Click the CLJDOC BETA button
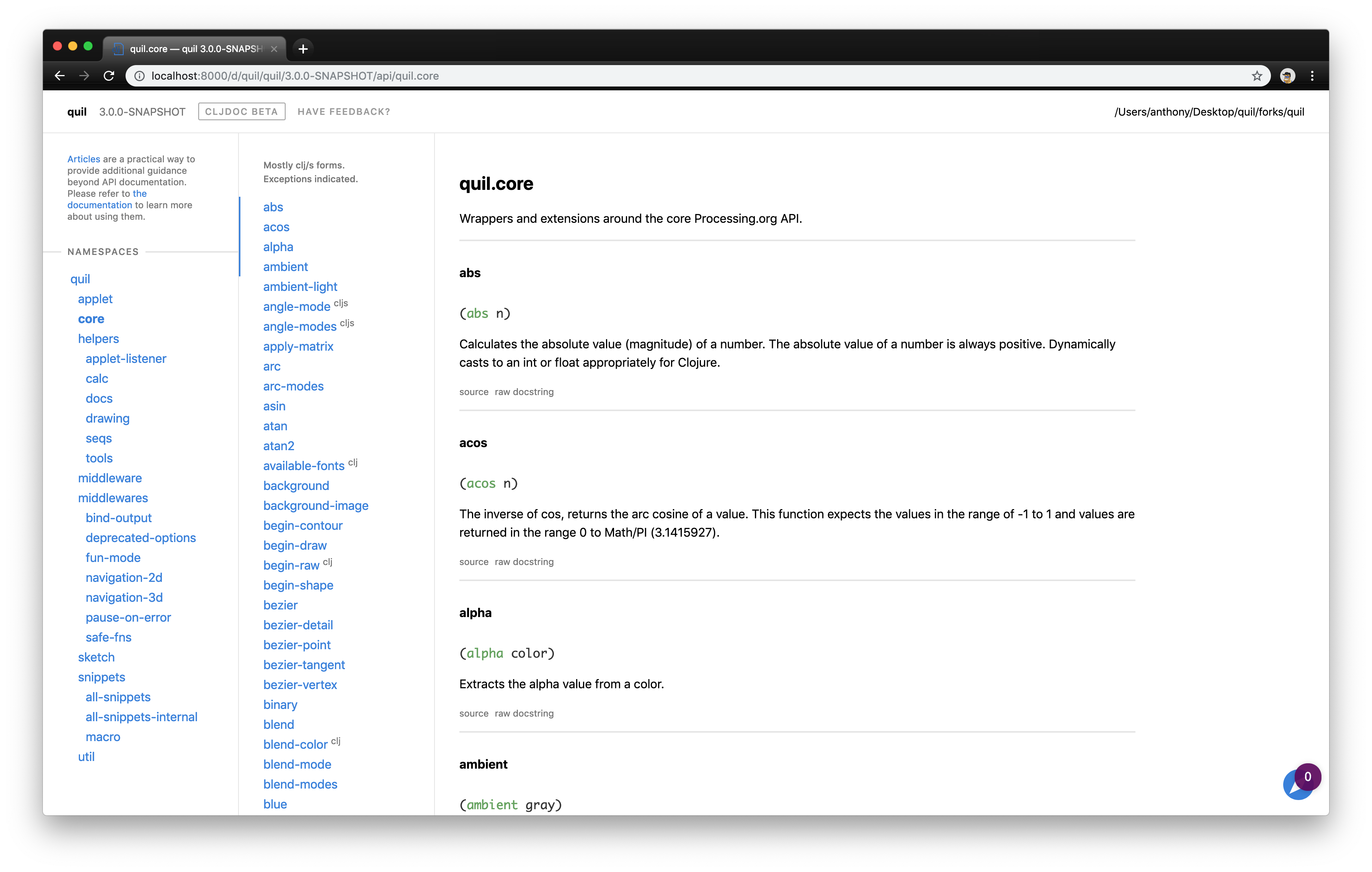1372x872 pixels. click(x=241, y=111)
